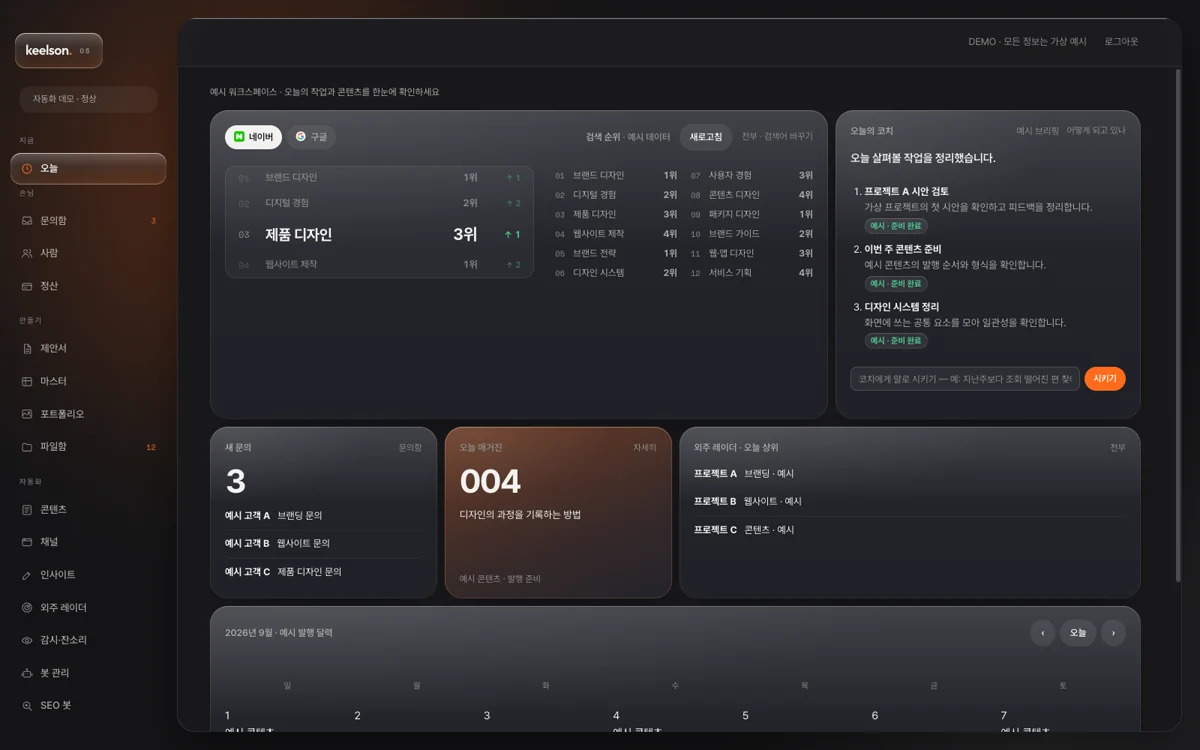The height and width of the screenshot is (750, 1200).
Task: Go to next month in the calendar
Action: [x=1113, y=633]
